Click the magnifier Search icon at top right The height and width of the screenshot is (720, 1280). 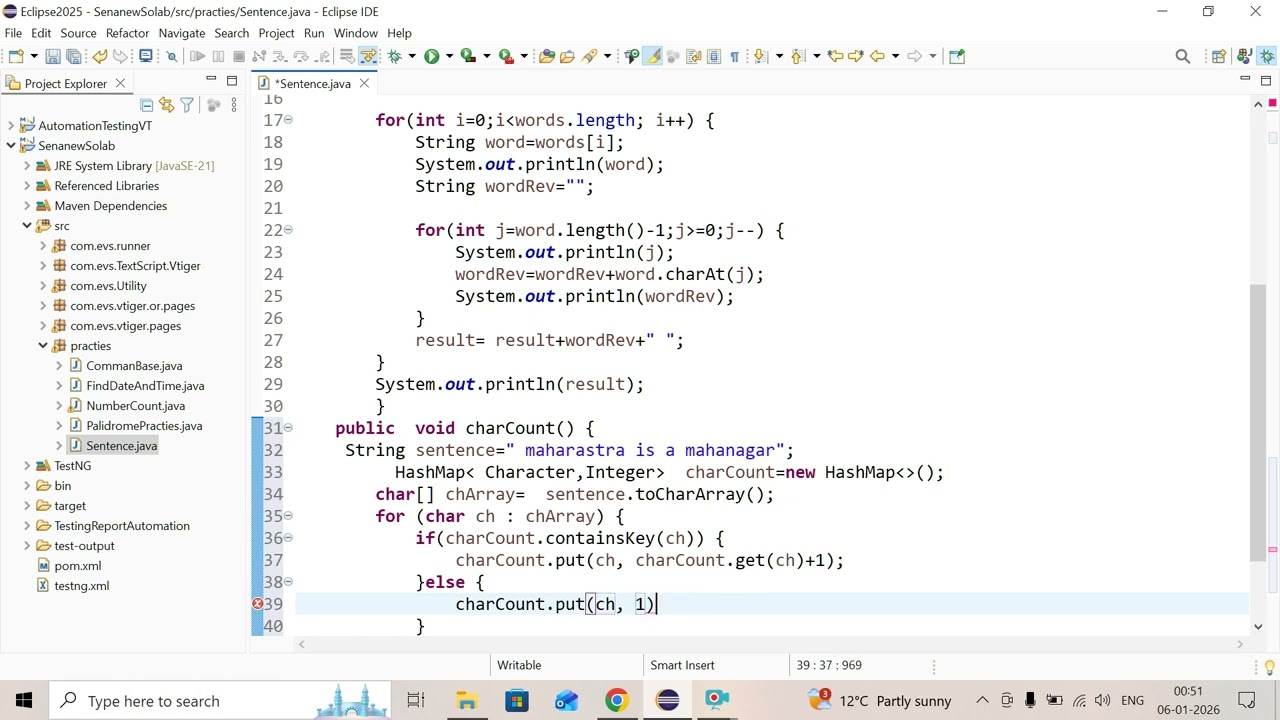pos(1183,56)
